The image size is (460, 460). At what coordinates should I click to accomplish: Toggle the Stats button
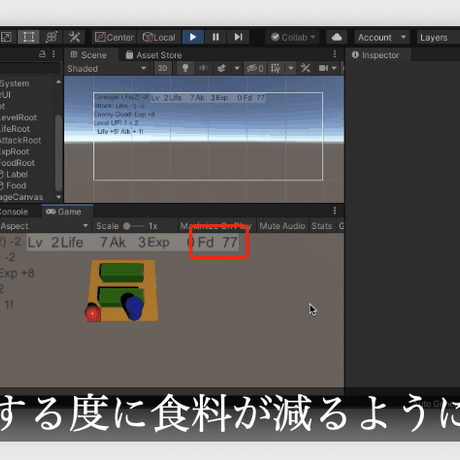[x=322, y=226]
